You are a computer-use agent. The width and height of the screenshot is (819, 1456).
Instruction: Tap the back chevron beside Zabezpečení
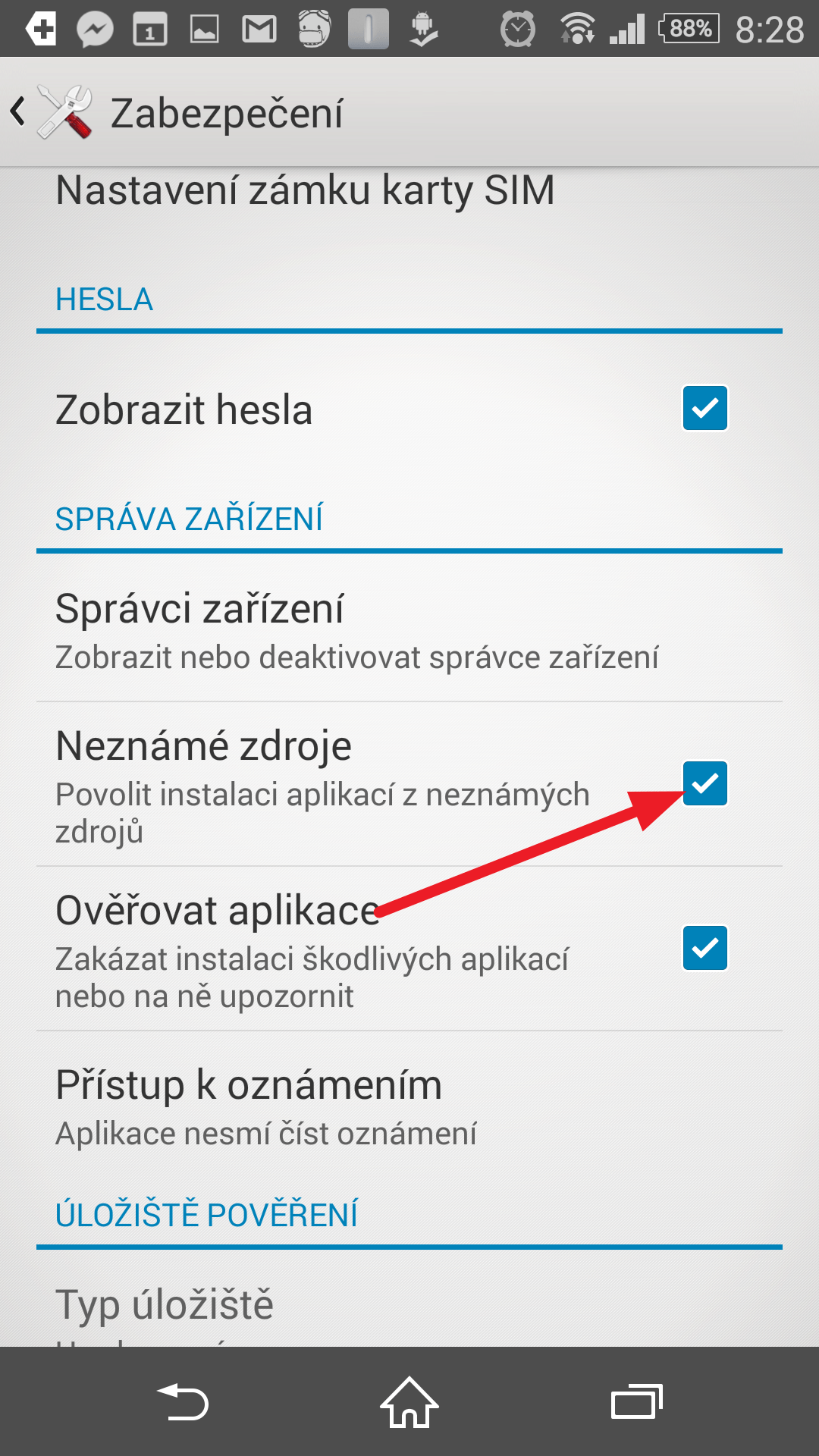(x=18, y=111)
